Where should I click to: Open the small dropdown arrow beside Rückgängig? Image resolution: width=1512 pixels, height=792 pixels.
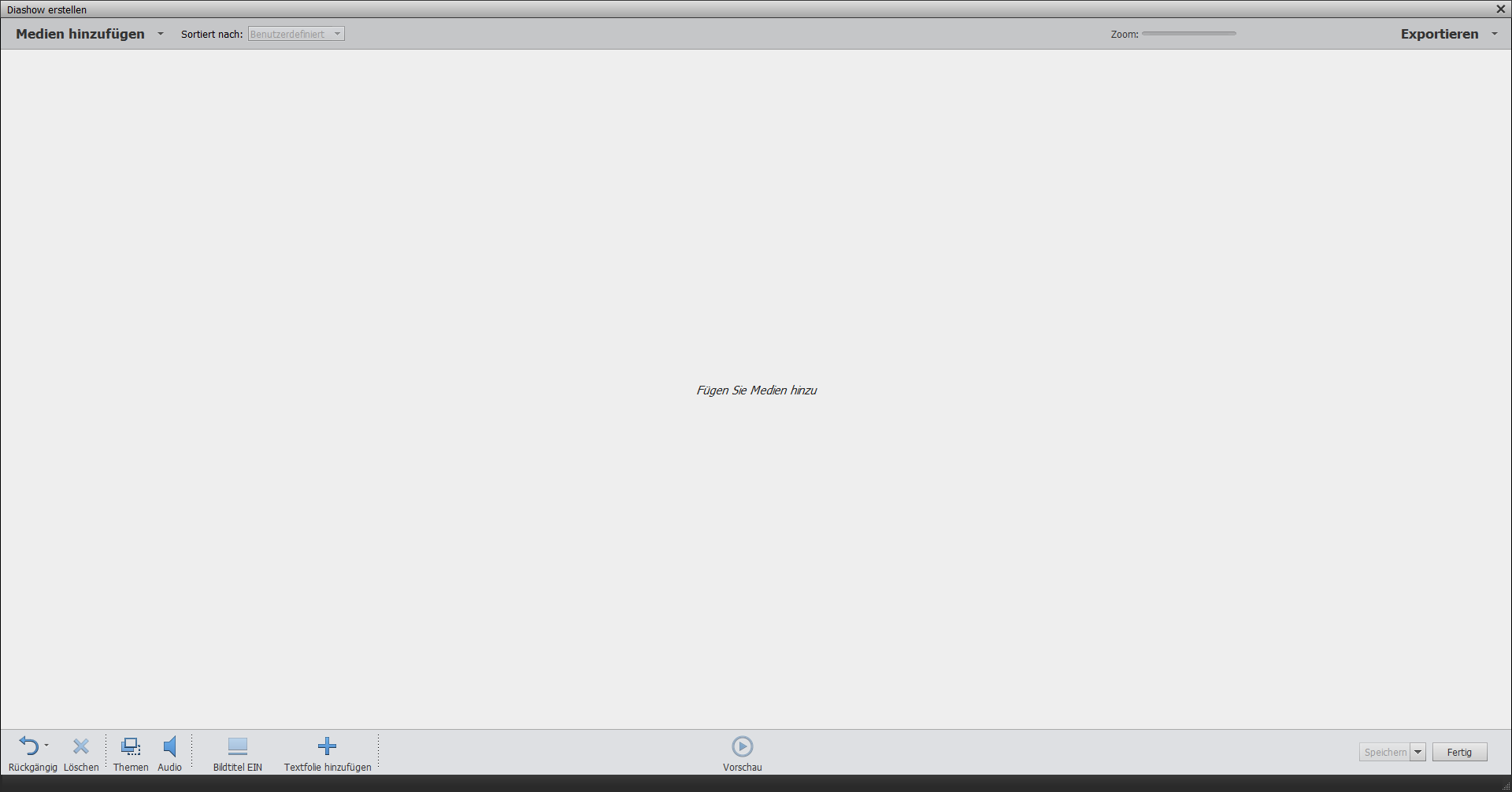point(46,745)
